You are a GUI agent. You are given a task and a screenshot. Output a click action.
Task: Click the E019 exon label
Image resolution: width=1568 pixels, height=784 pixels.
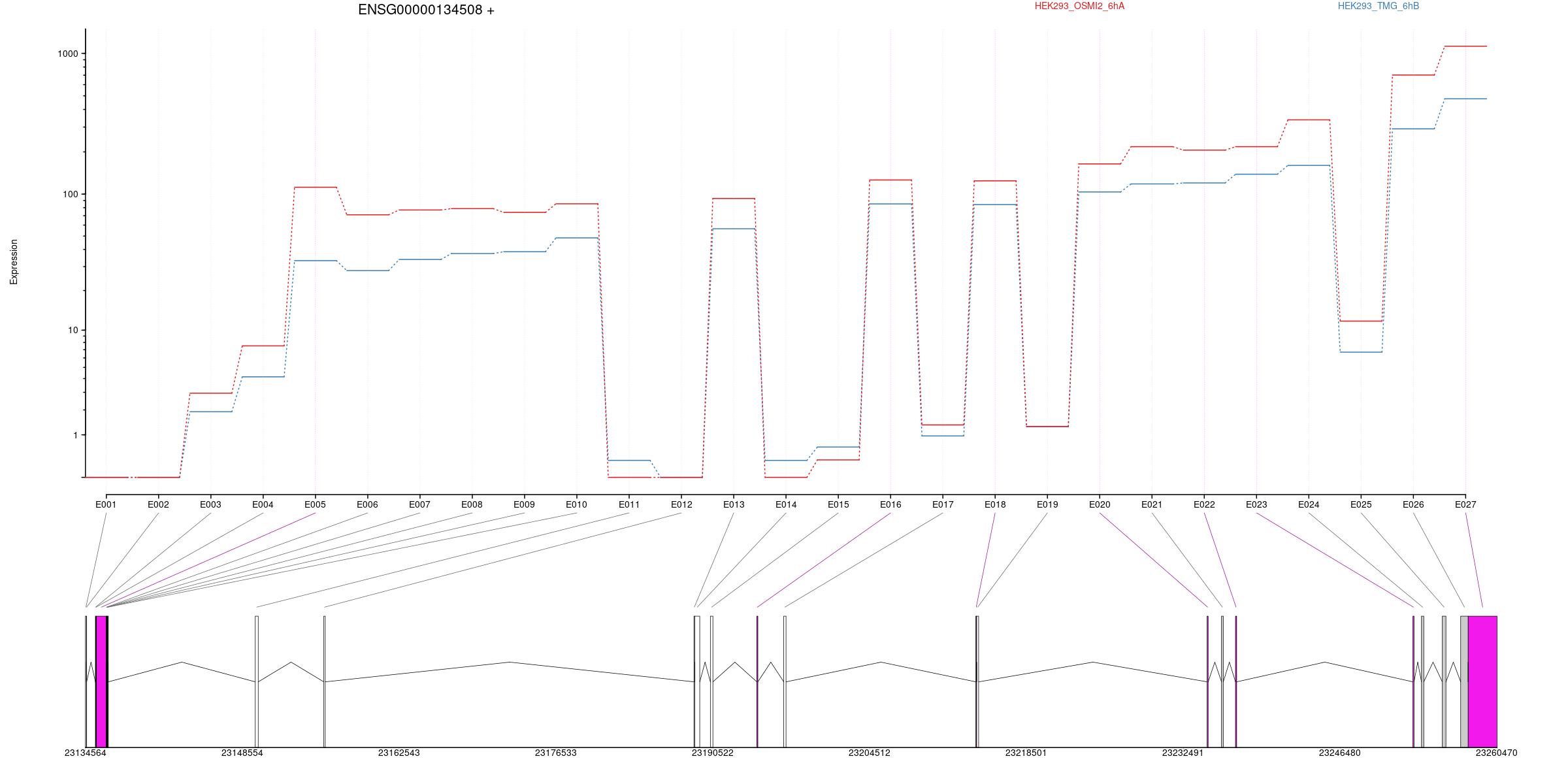[1047, 504]
